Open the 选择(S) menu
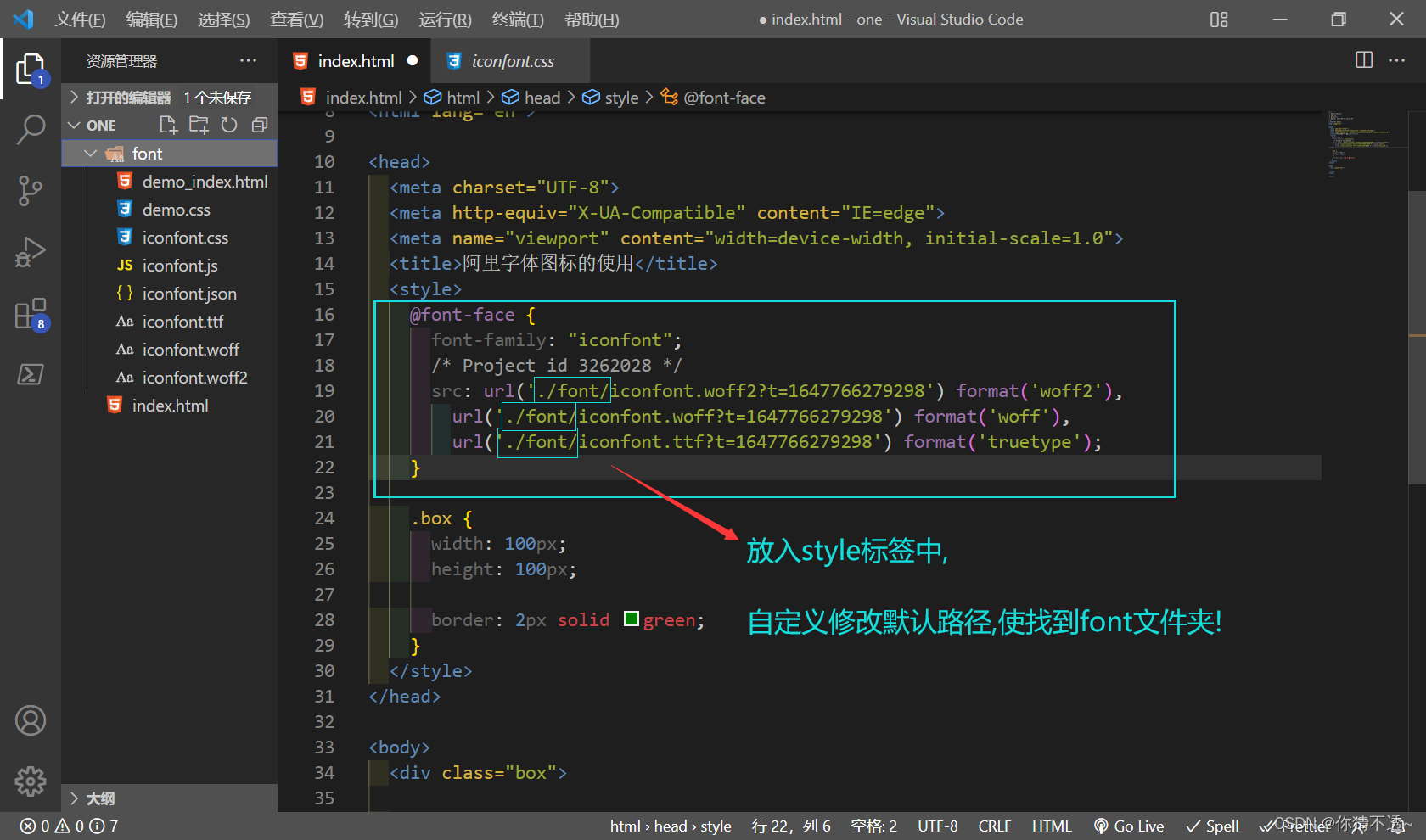Image resolution: width=1426 pixels, height=840 pixels. coord(223,19)
